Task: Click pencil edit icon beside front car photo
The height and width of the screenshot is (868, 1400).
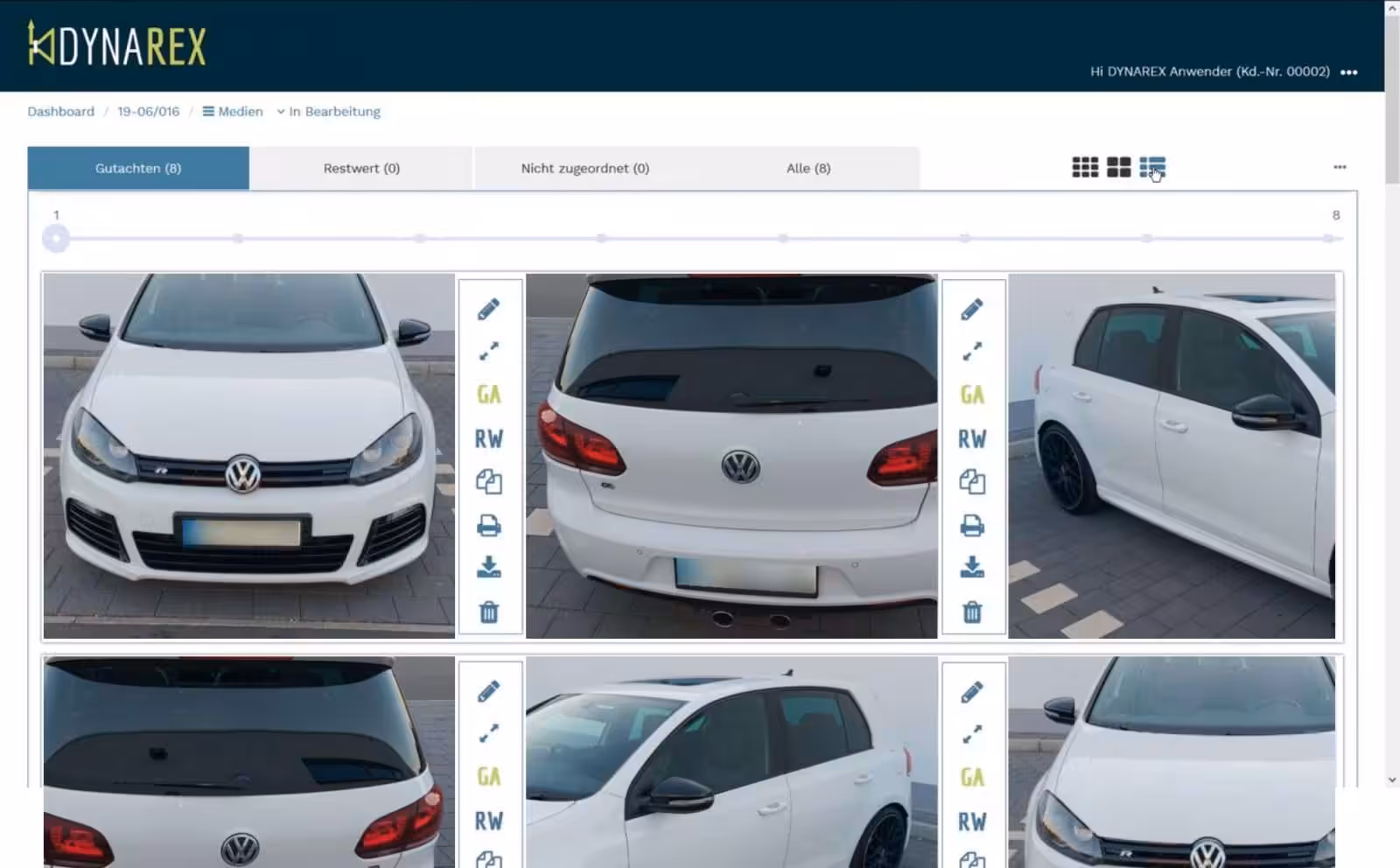Action: click(488, 309)
